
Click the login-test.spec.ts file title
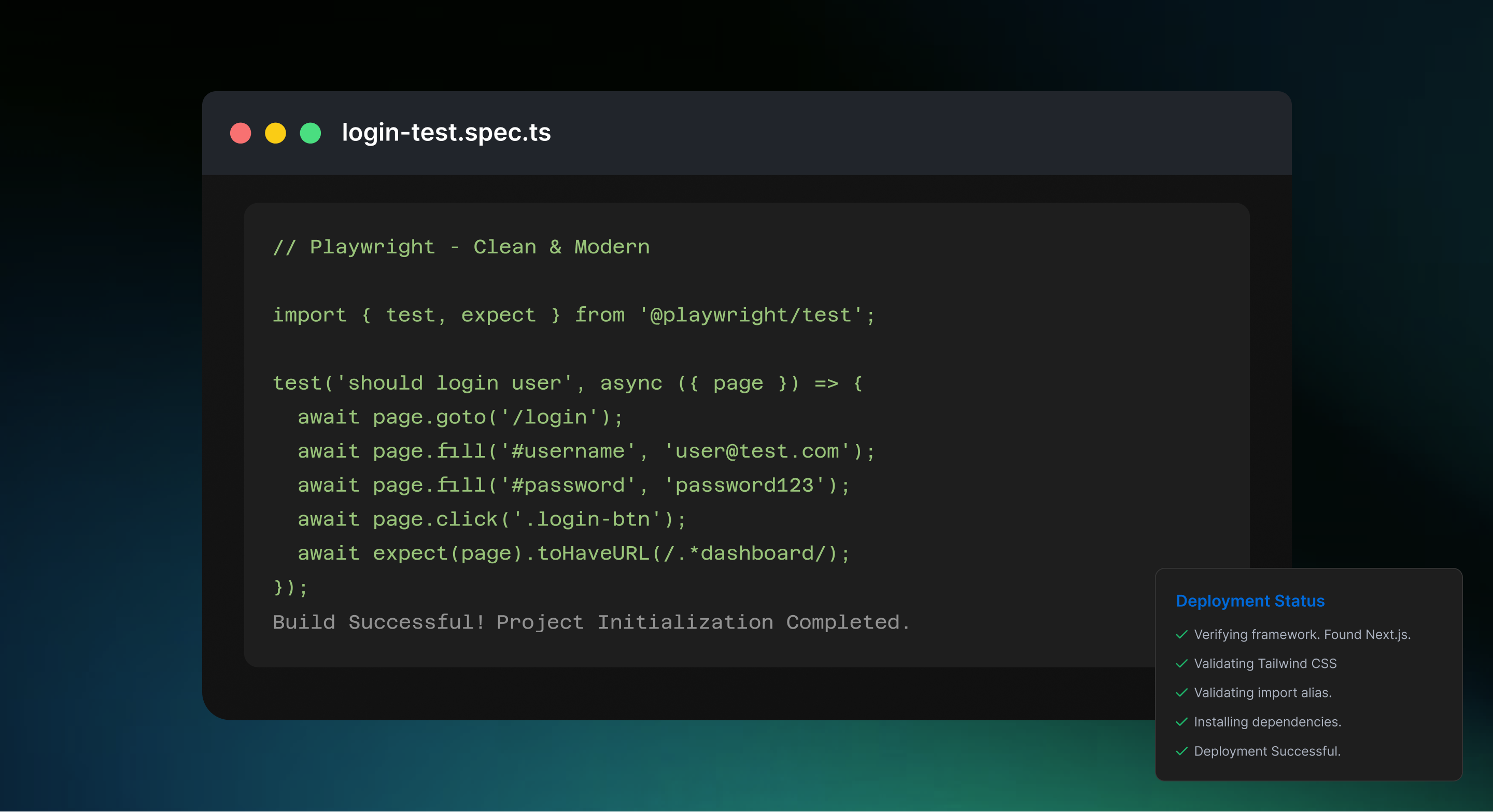pos(446,133)
